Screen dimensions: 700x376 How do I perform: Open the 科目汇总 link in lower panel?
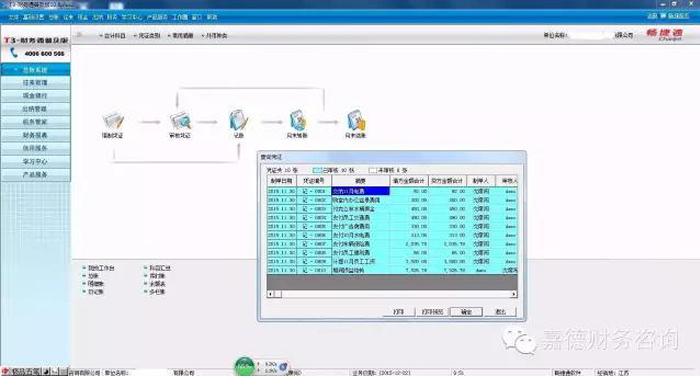[159, 268]
